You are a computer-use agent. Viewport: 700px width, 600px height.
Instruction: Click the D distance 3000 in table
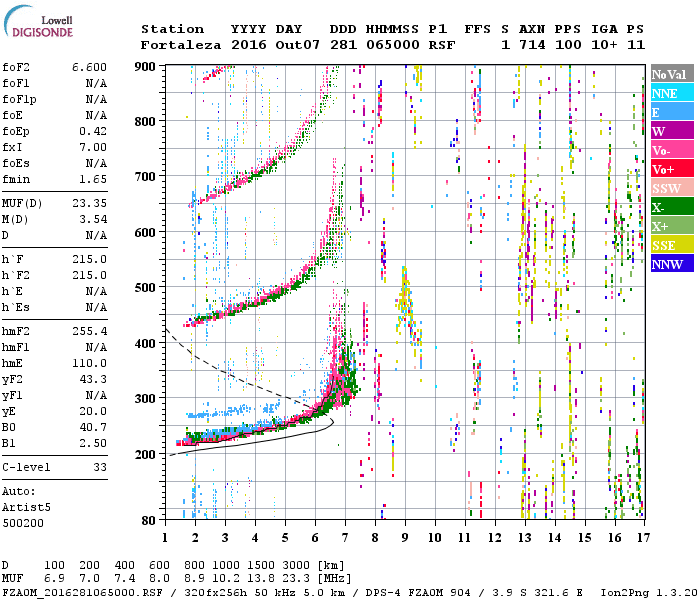[296, 566]
